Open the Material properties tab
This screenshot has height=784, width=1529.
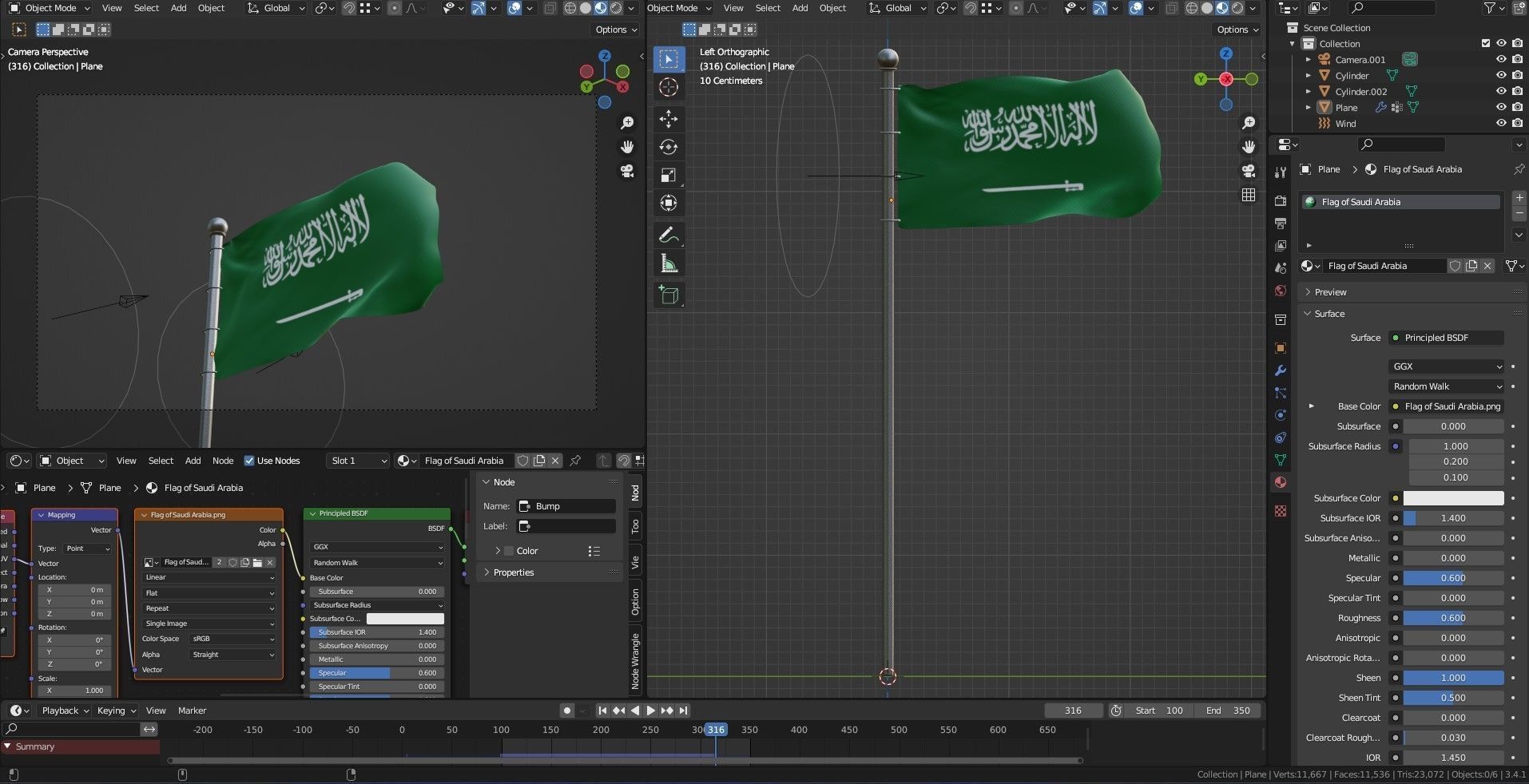[1281, 482]
